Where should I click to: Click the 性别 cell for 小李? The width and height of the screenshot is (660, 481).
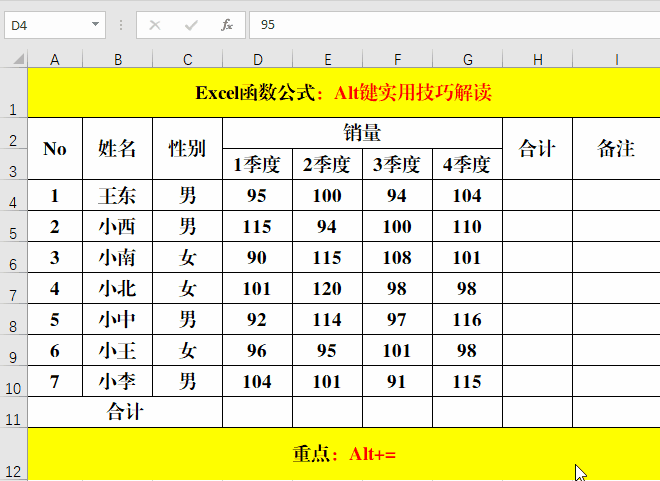(187, 381)
